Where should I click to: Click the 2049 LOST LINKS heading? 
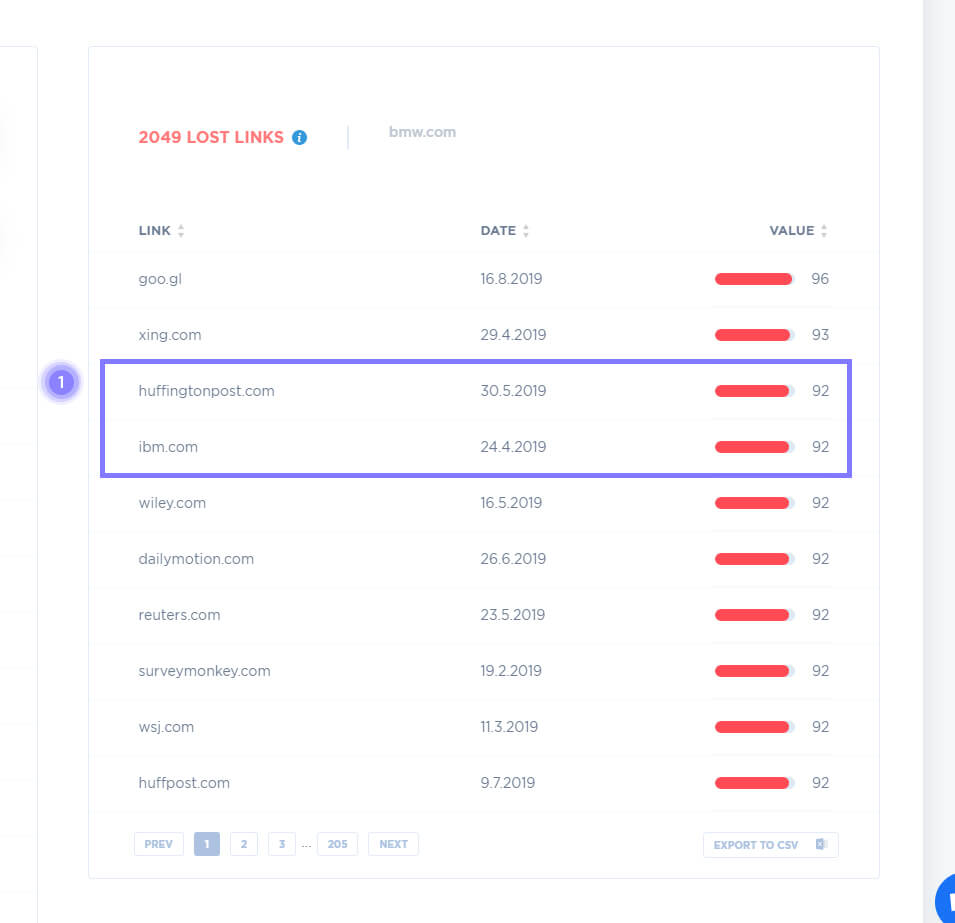pyautogui.click(x=211, y=138)
